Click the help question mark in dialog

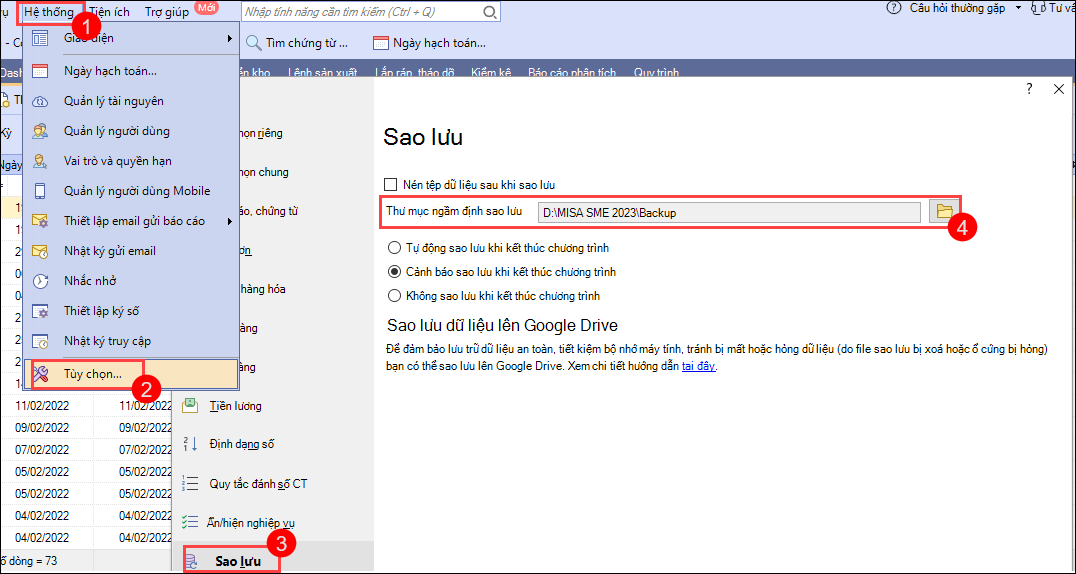(1029, 89)
